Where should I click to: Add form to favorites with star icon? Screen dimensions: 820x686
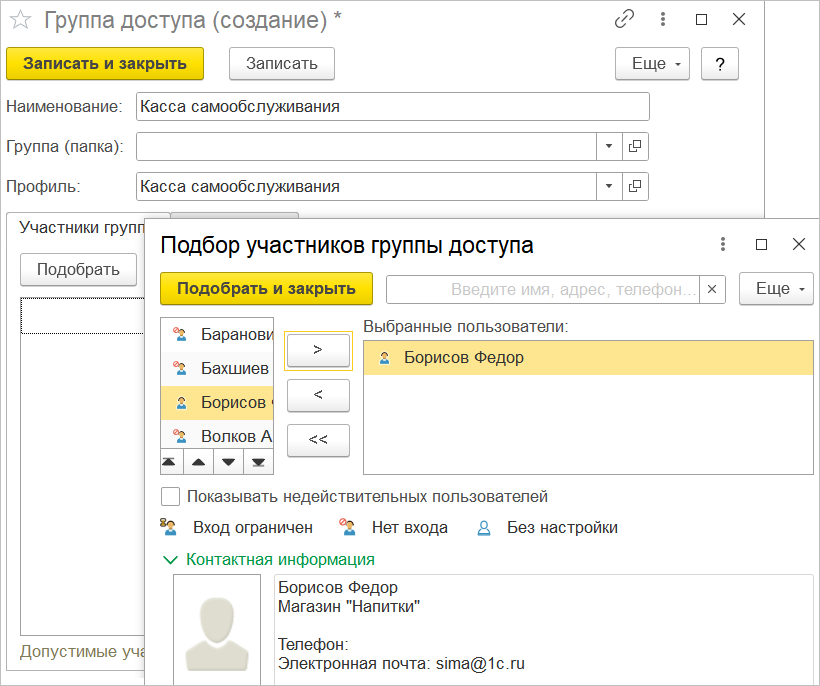[20, 20]
